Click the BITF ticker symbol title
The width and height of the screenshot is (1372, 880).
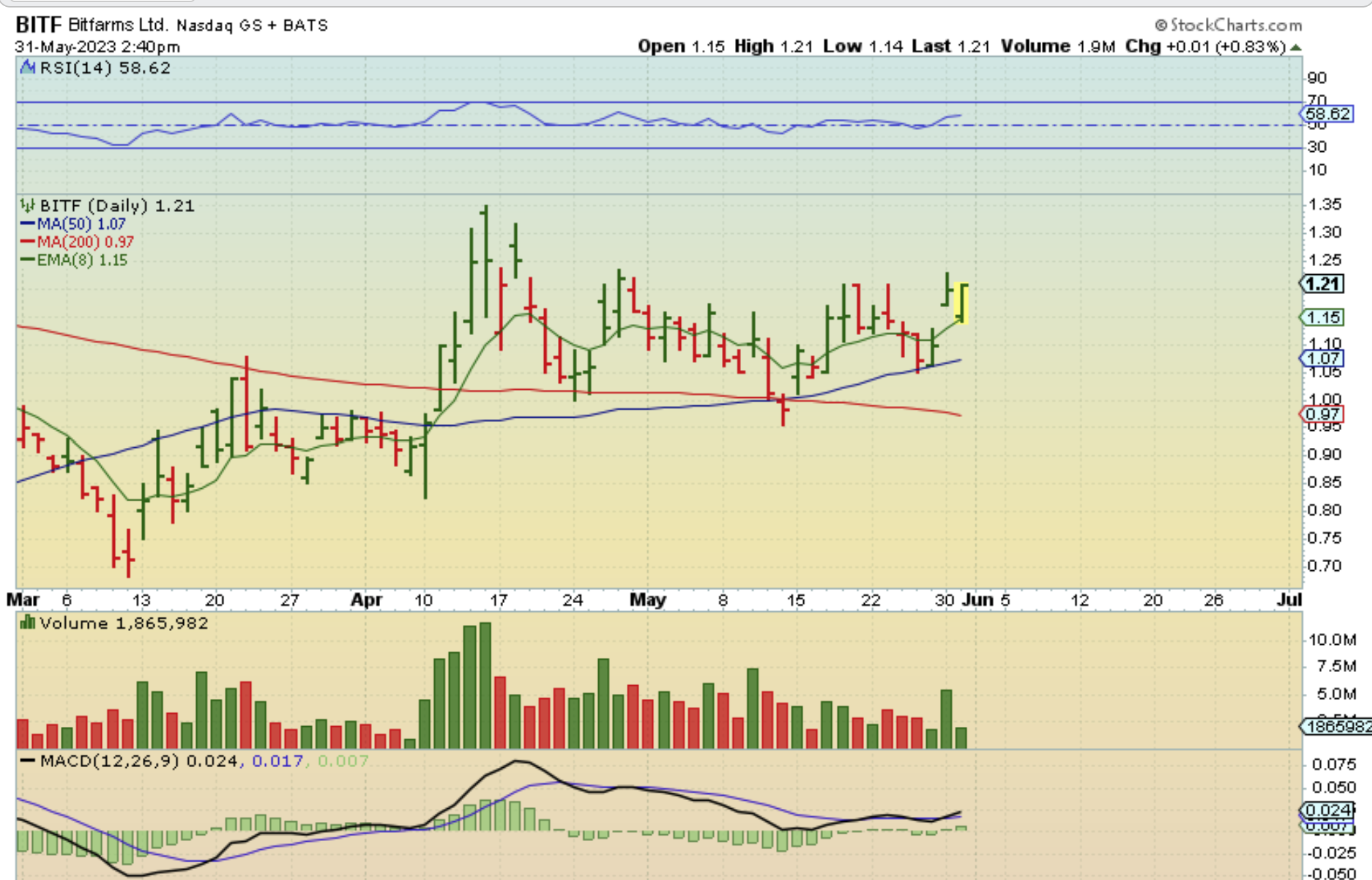(38, 25)
